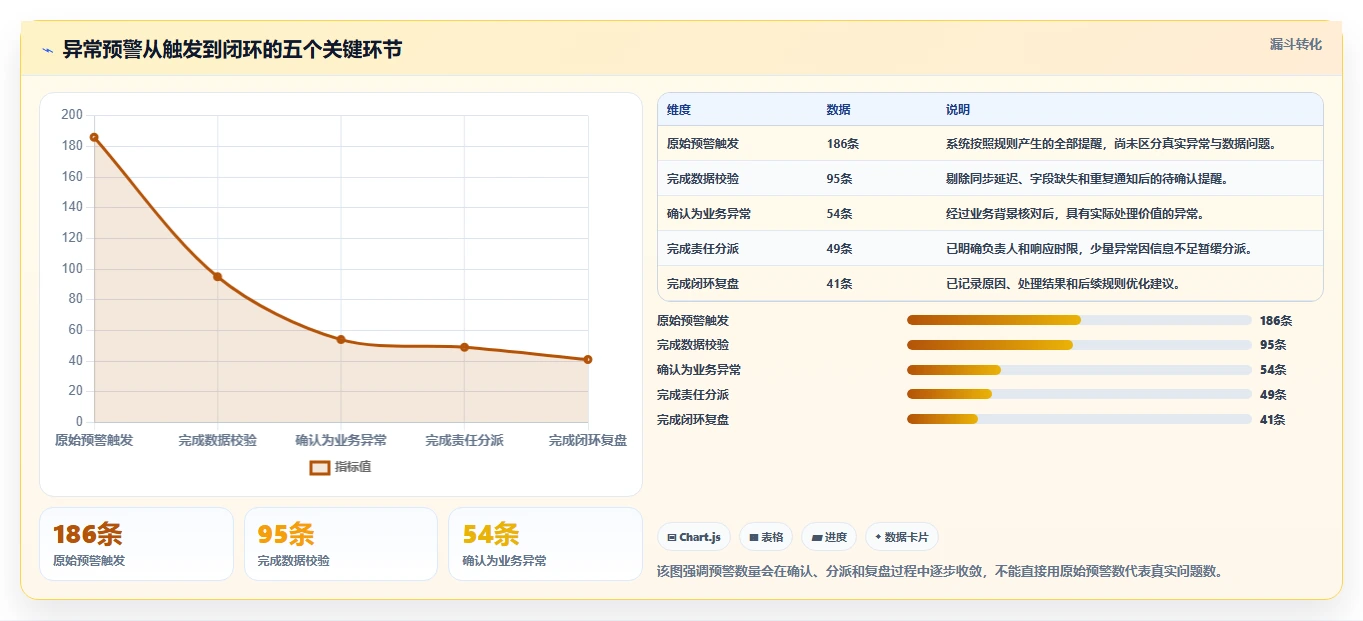This screenshot has width=1363, height=621.
Task: Click the 54条 progress bar for 确认为业务异常
Action: point(1079,370)
